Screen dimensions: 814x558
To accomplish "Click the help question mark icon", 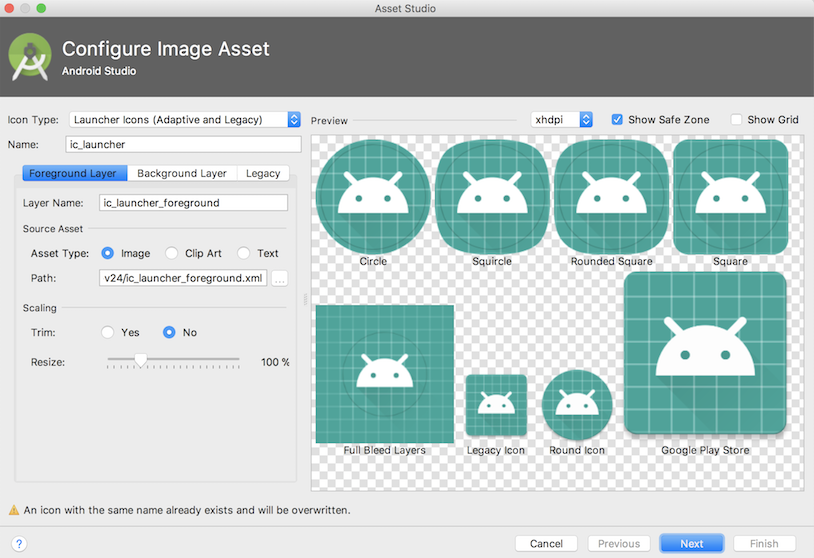I will click(18, 544).
